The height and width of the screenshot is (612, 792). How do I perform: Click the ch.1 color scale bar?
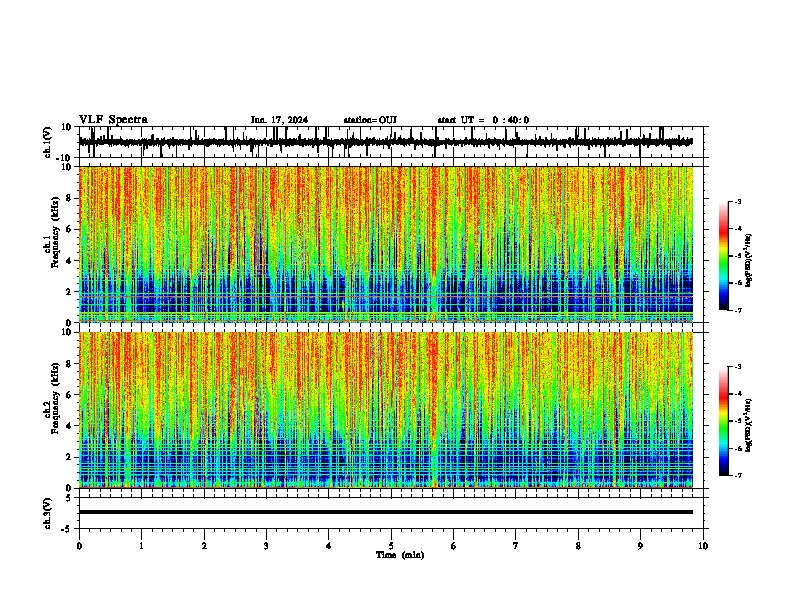[724, 256]
